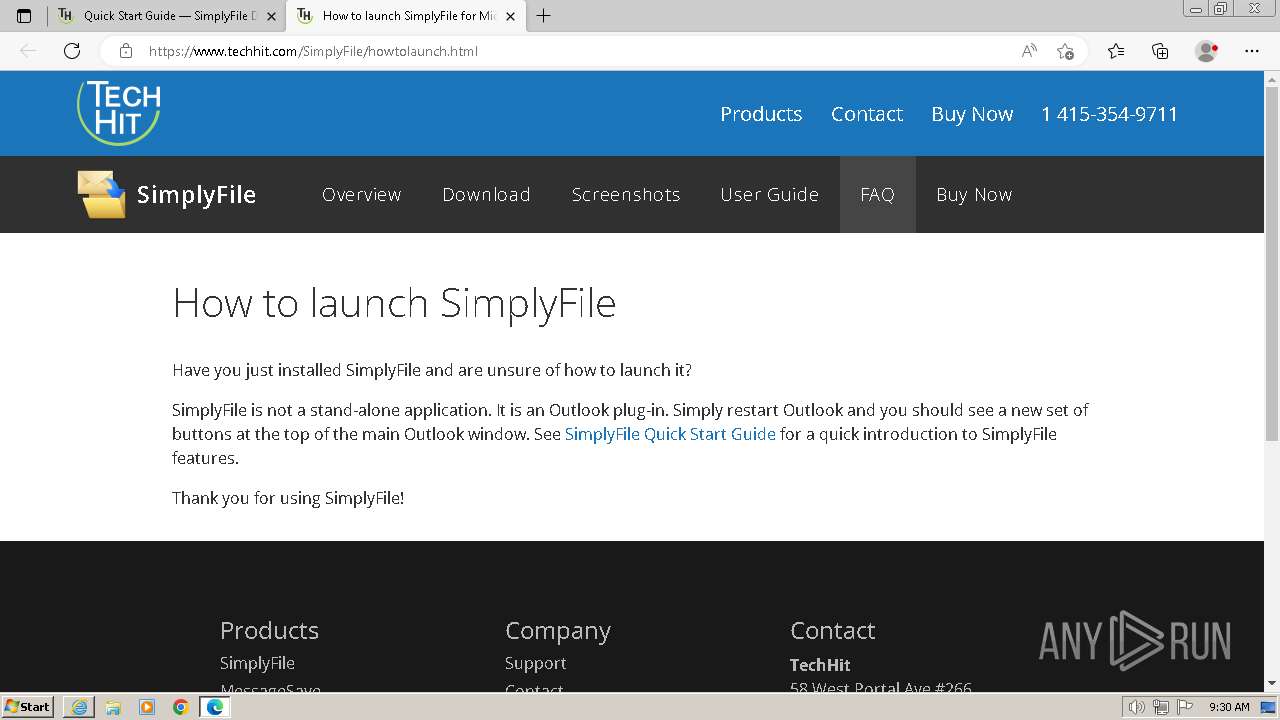Click the Microsoft Edge taskbar icon
Image resolution: width=1280 pixels, height=720 pixels.
[x=215, y=707]
